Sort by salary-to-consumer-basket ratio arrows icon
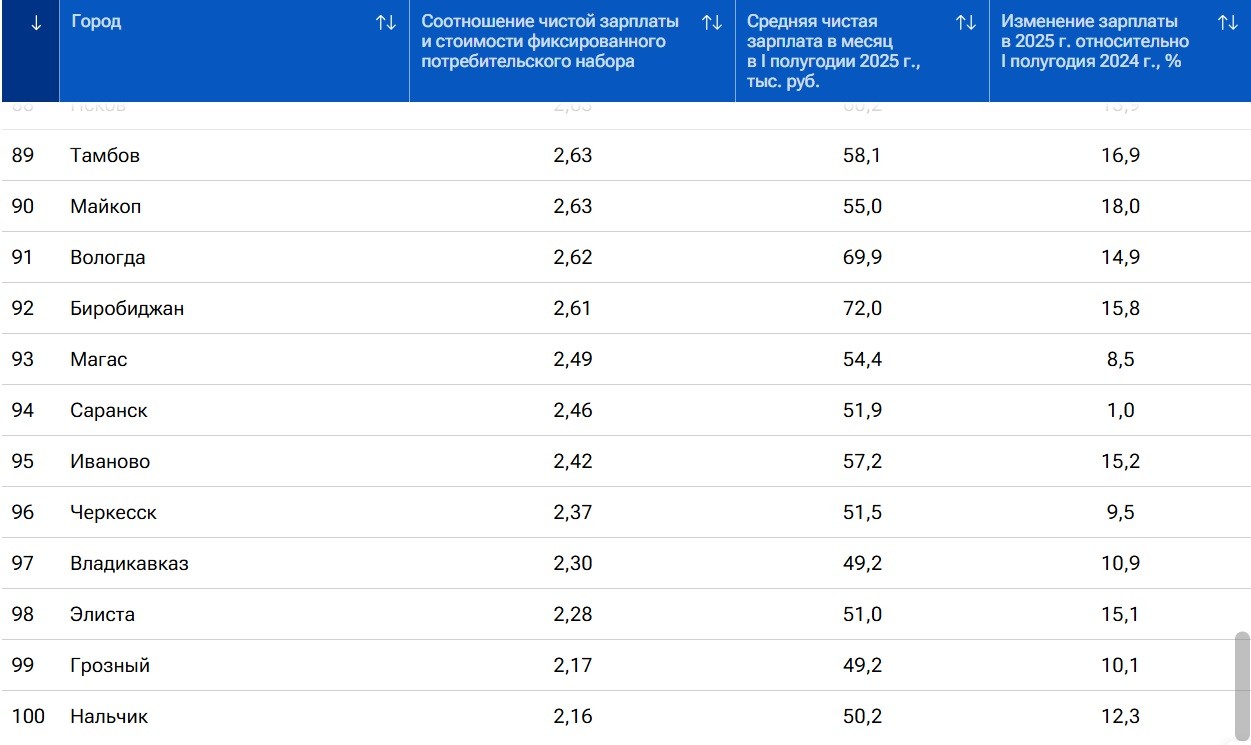 tap(712, 23)
